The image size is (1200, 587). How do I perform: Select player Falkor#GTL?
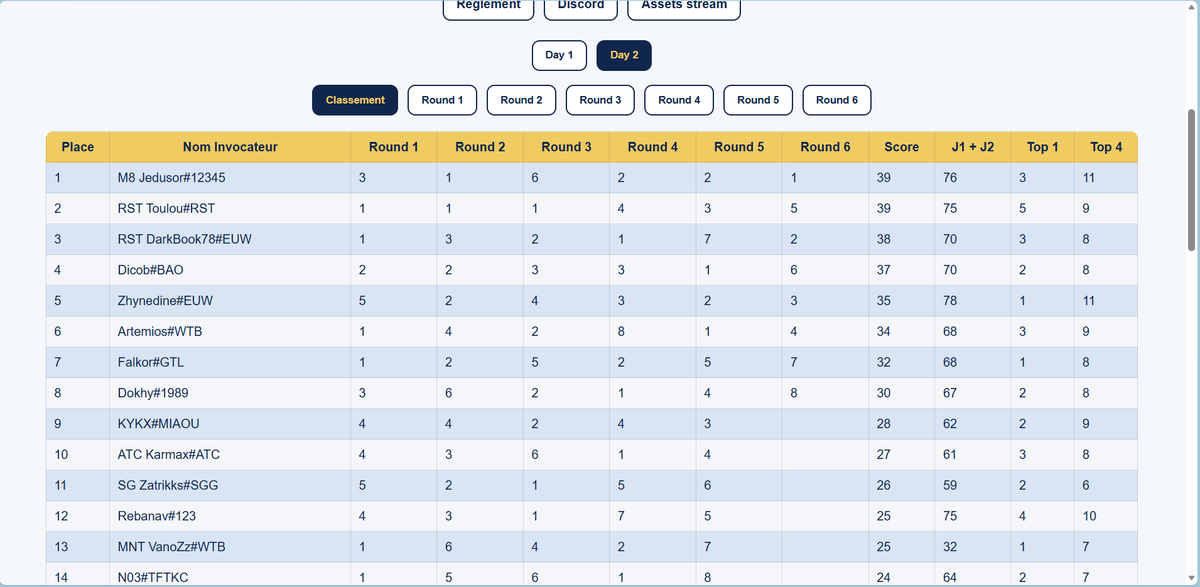click(x=151, y=363)
